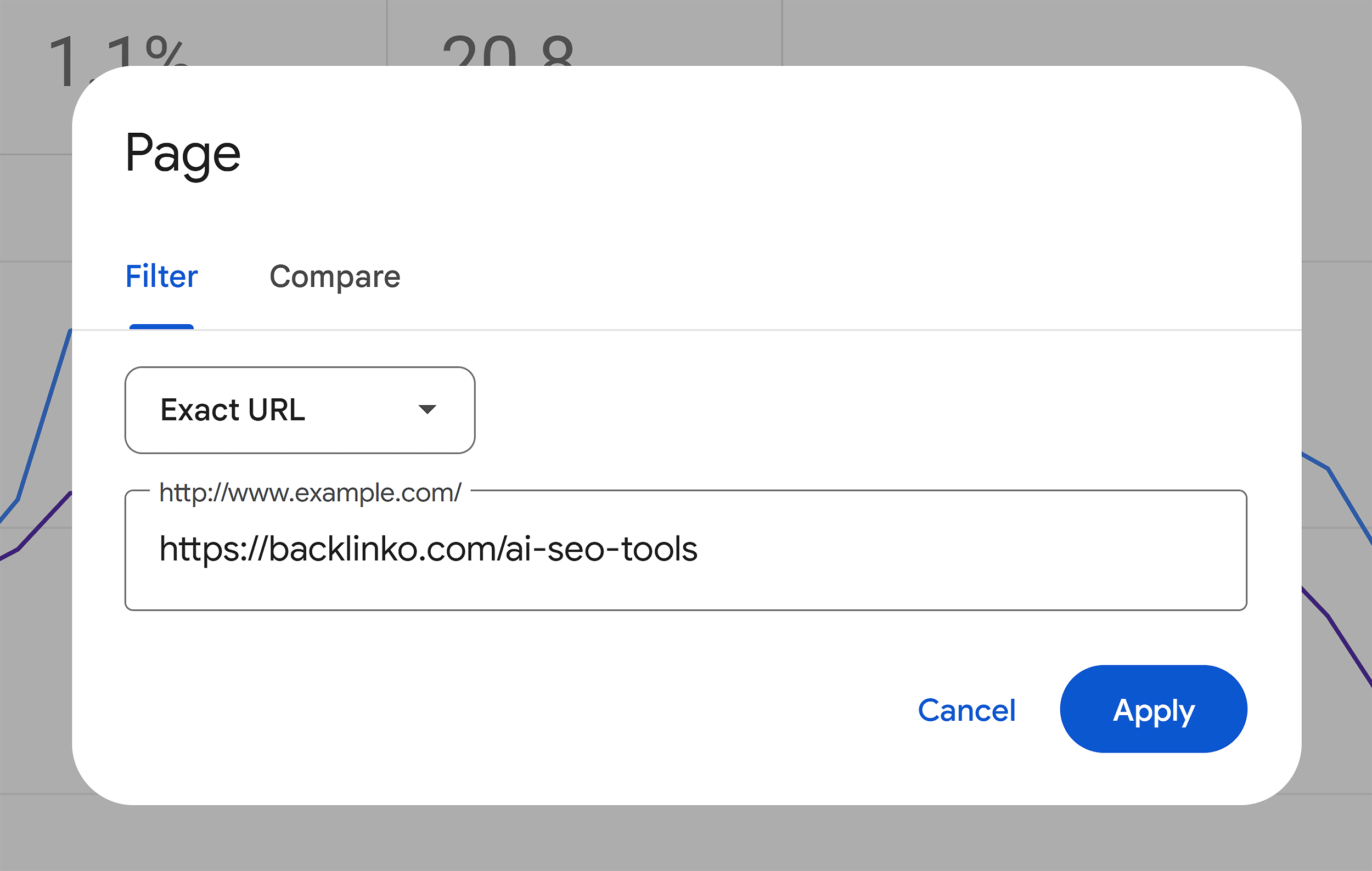Select the backlinko.com URL text
The height and width of the screenshot is (871, 1372).
429,550
